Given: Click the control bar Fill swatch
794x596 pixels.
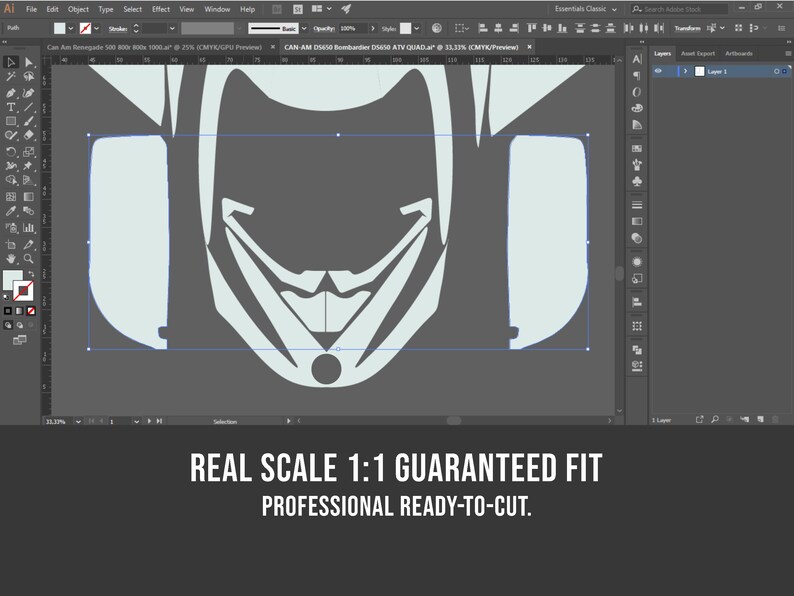Looking at the screenshot, I should coord(60,28).
